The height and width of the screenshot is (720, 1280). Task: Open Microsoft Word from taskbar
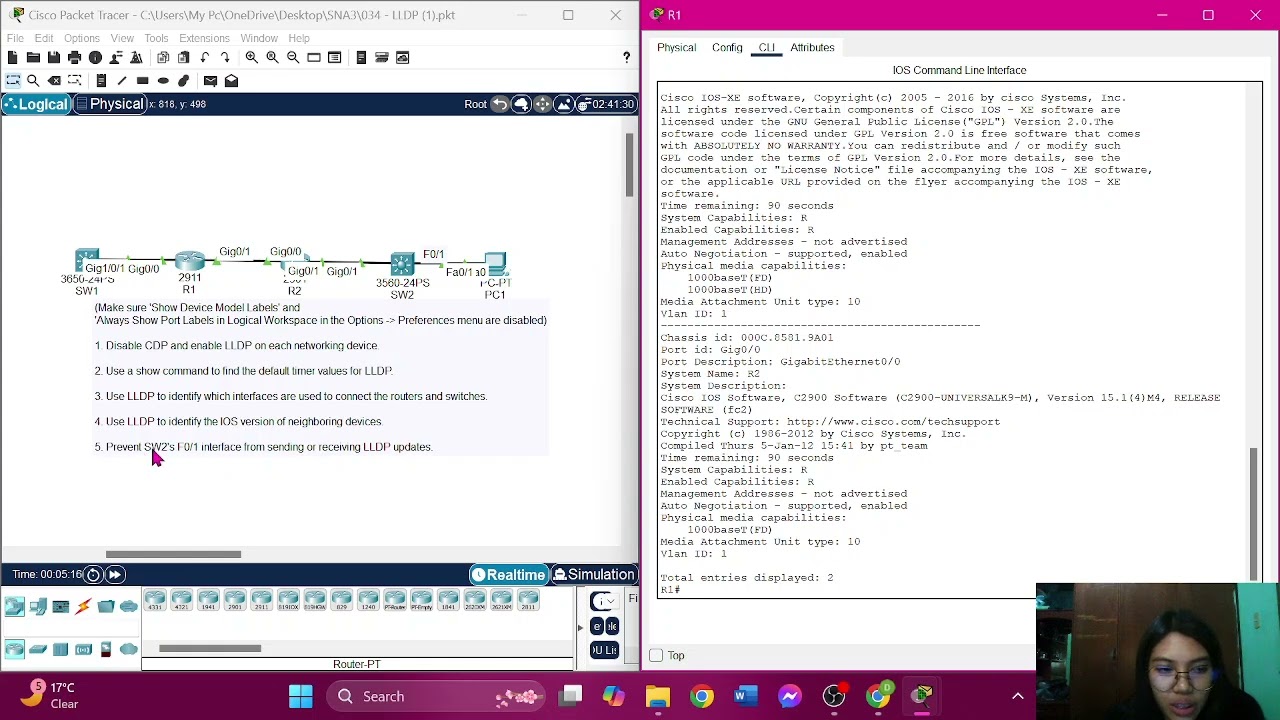coord(746,696)
